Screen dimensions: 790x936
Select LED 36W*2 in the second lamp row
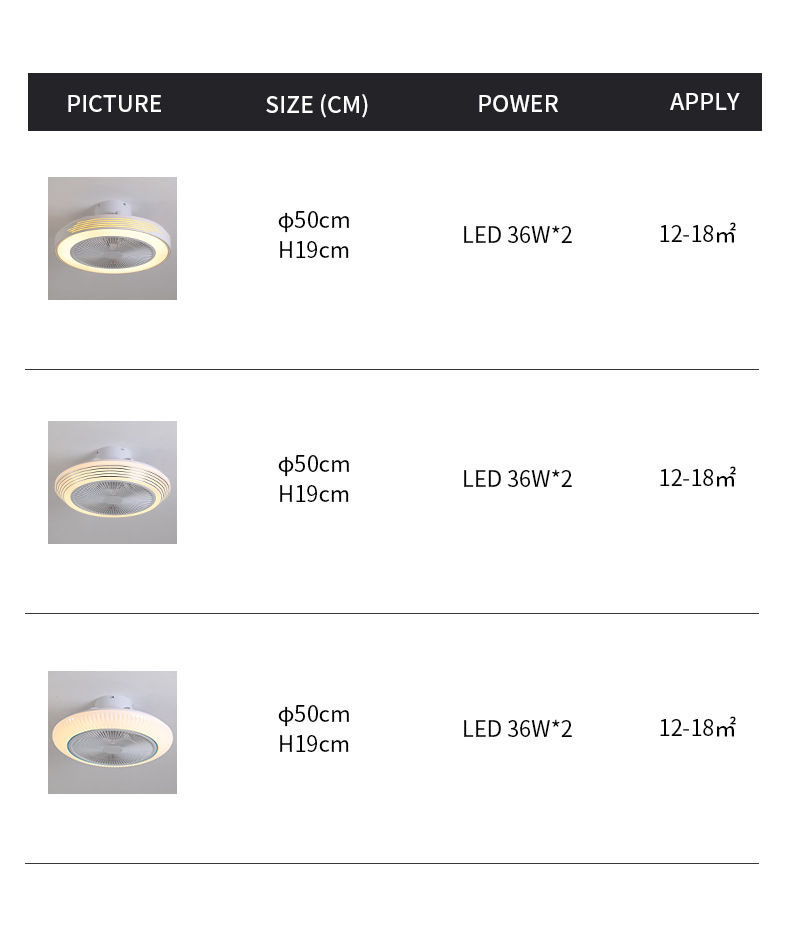click(517, 479)
